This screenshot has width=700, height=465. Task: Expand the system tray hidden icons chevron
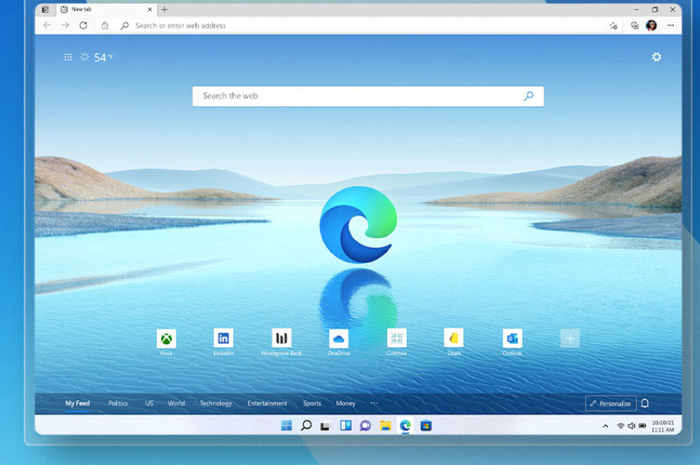tap(605, 426)
